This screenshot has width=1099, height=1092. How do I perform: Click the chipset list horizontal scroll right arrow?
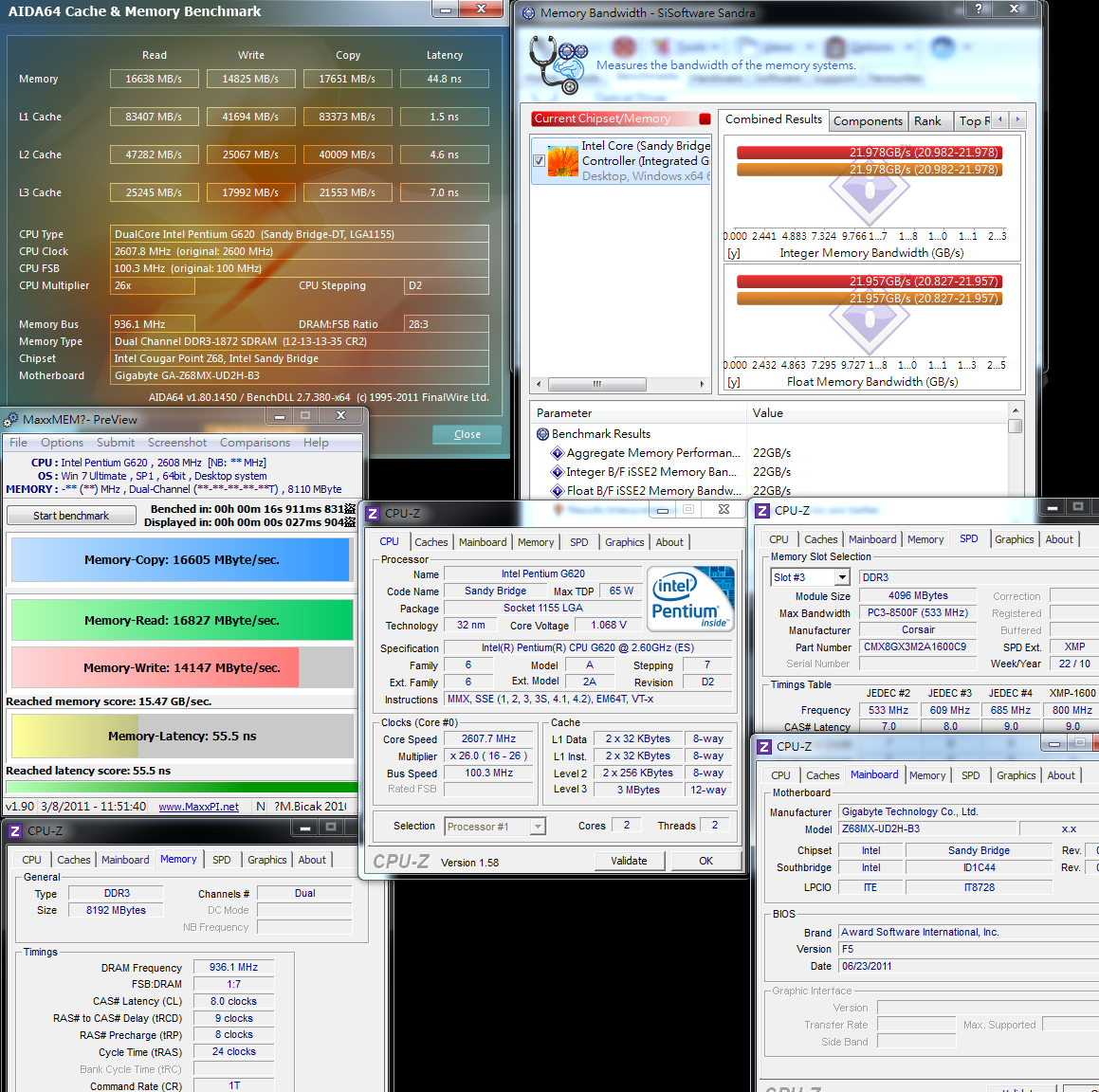702,384
